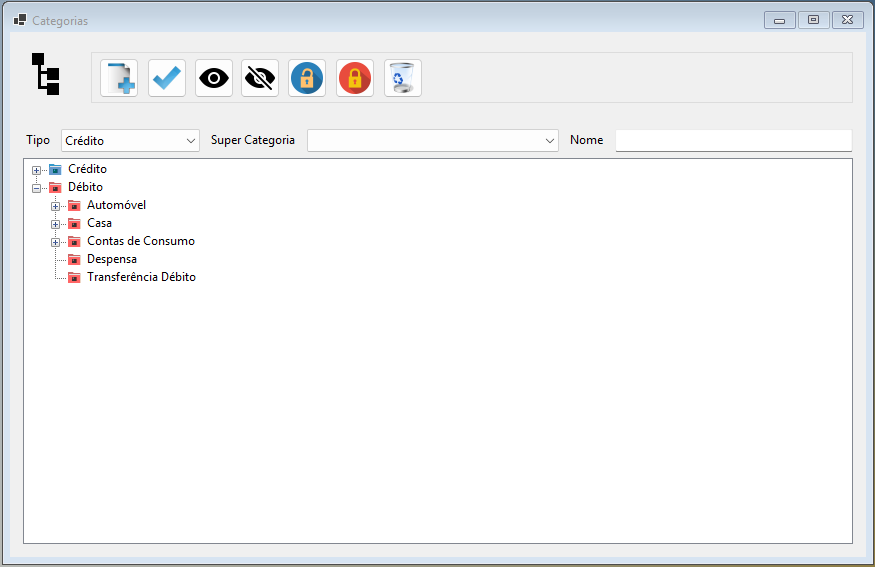Click the show (open eye) button

click(214, 78)
